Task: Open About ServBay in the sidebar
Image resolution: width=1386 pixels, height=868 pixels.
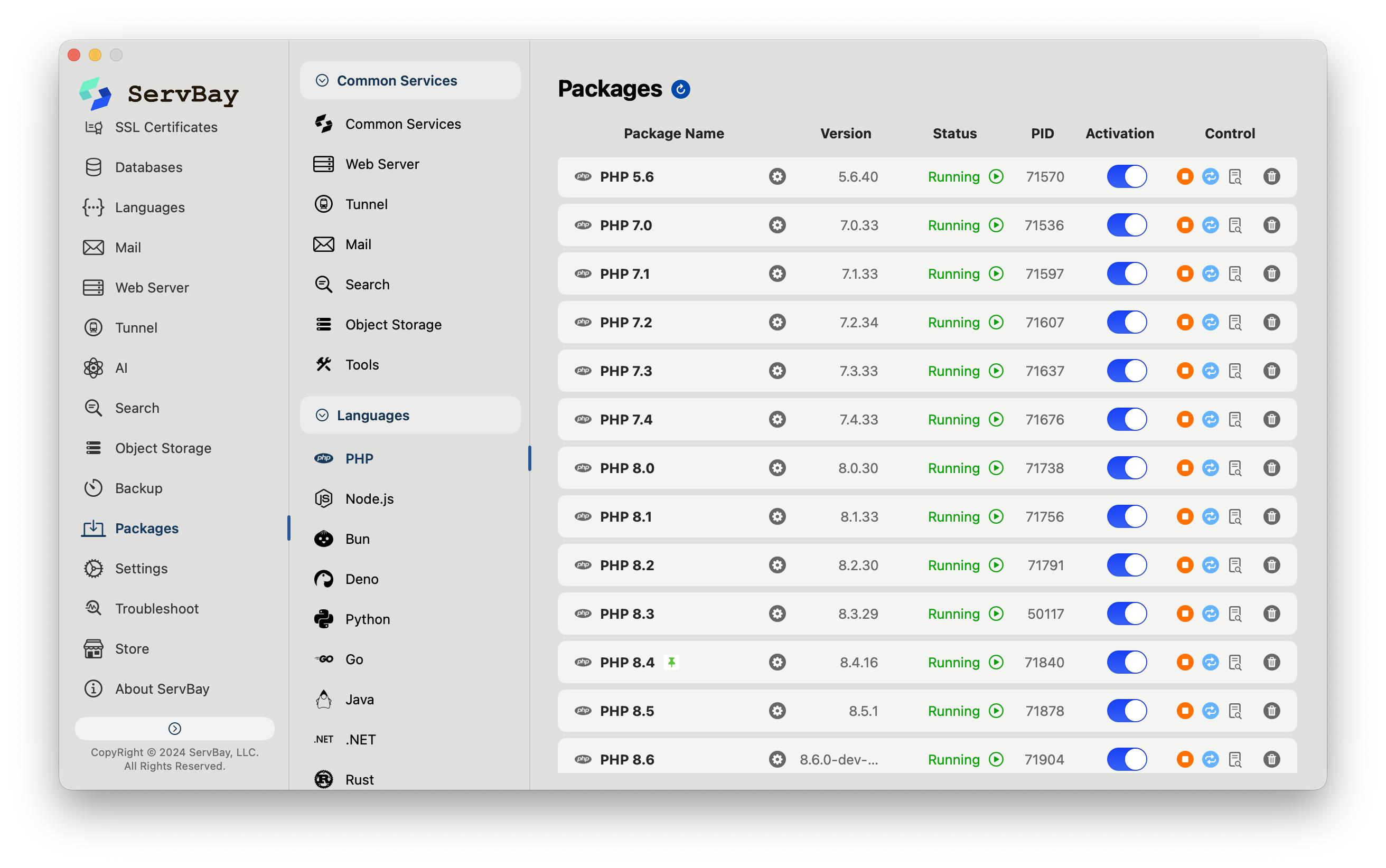Action: pos(146,689)
